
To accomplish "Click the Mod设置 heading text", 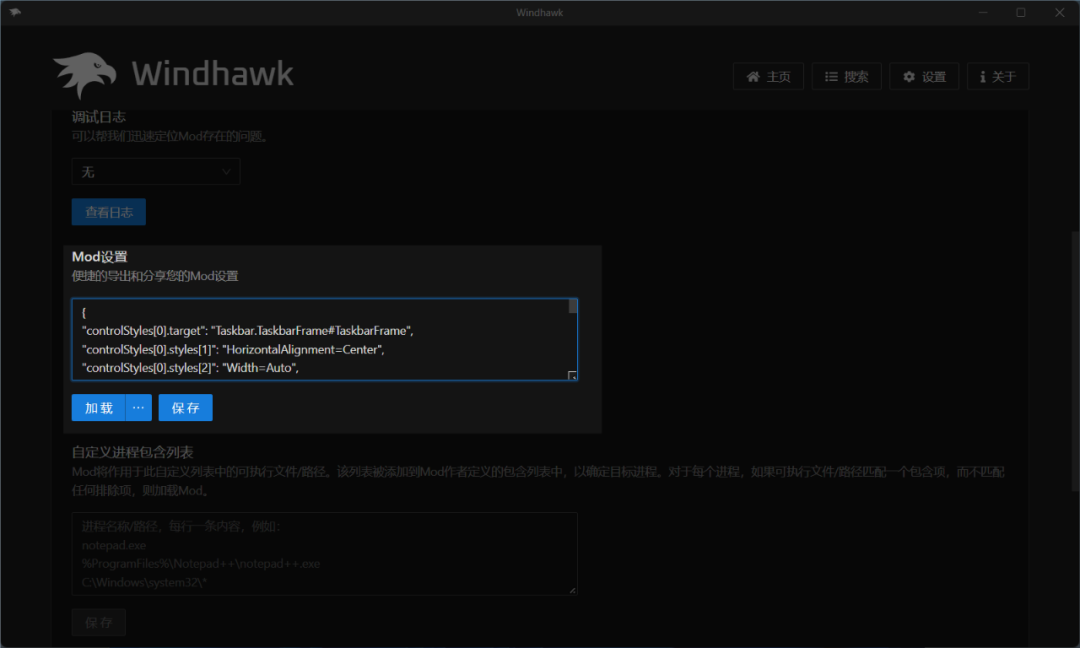I will [x=100, y=257].
